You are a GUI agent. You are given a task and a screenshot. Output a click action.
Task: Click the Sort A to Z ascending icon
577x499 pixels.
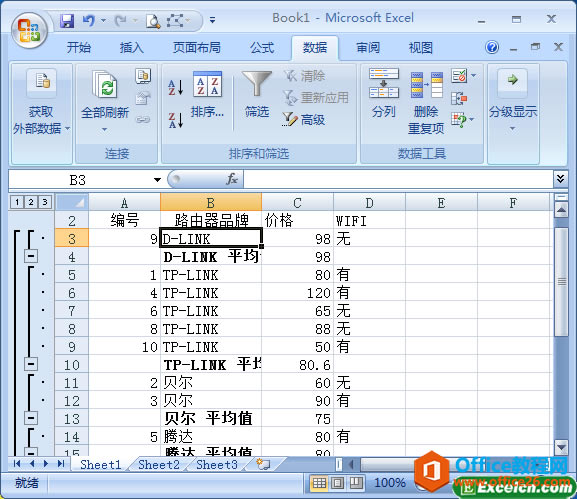click(x=176, y=88)
